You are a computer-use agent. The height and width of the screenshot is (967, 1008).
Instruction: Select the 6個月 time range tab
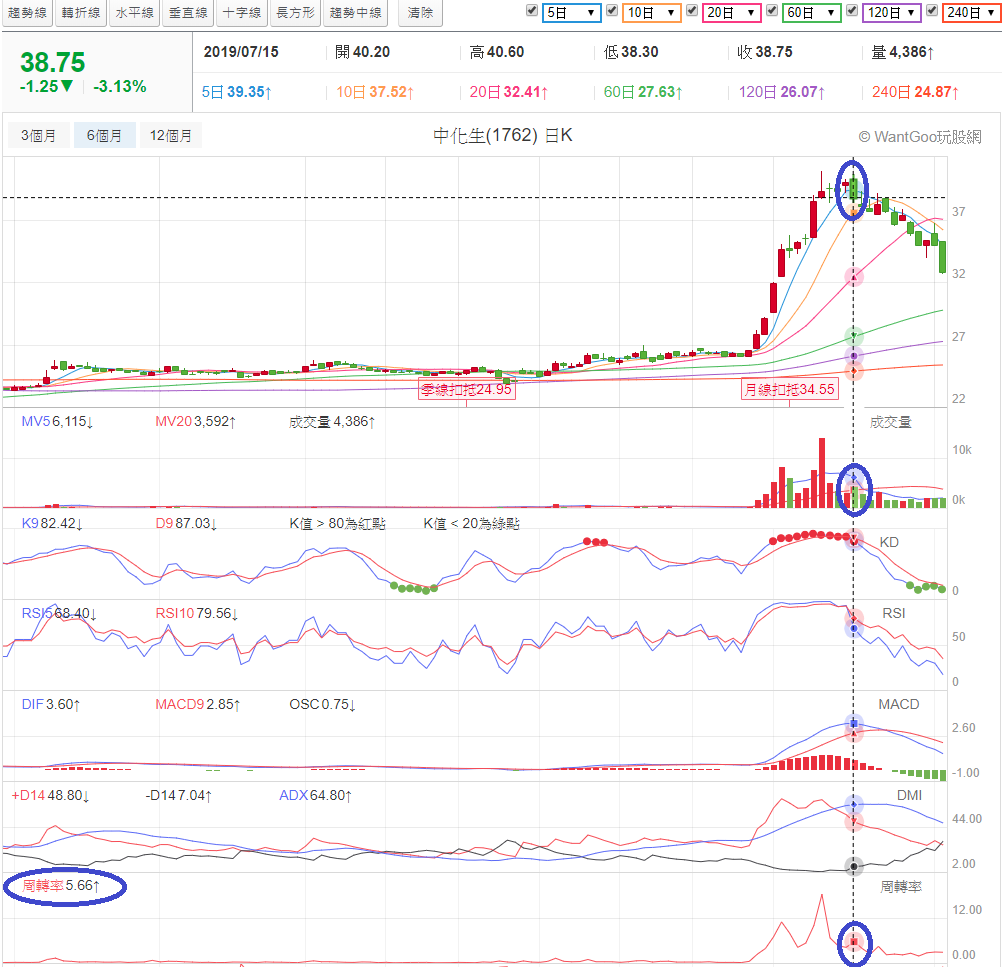tap(104, 135)
